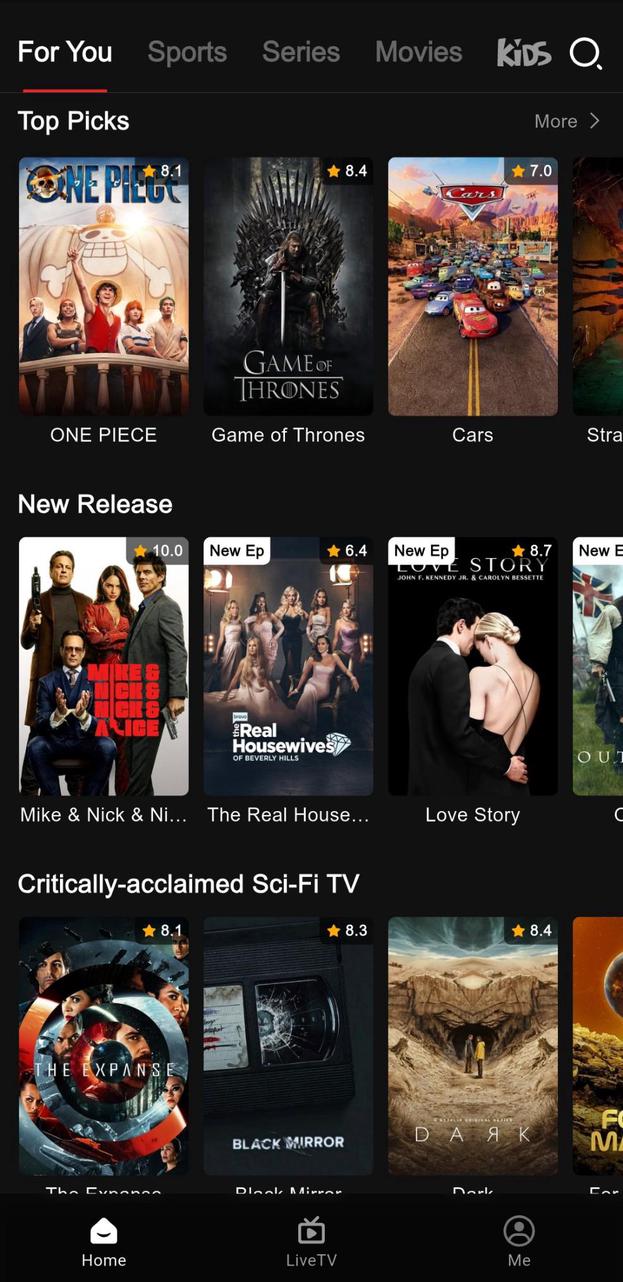Viewport: 623px width, 1282px height.
Task: Open the Me profile icon
Action: click(x=519, y=1231)
